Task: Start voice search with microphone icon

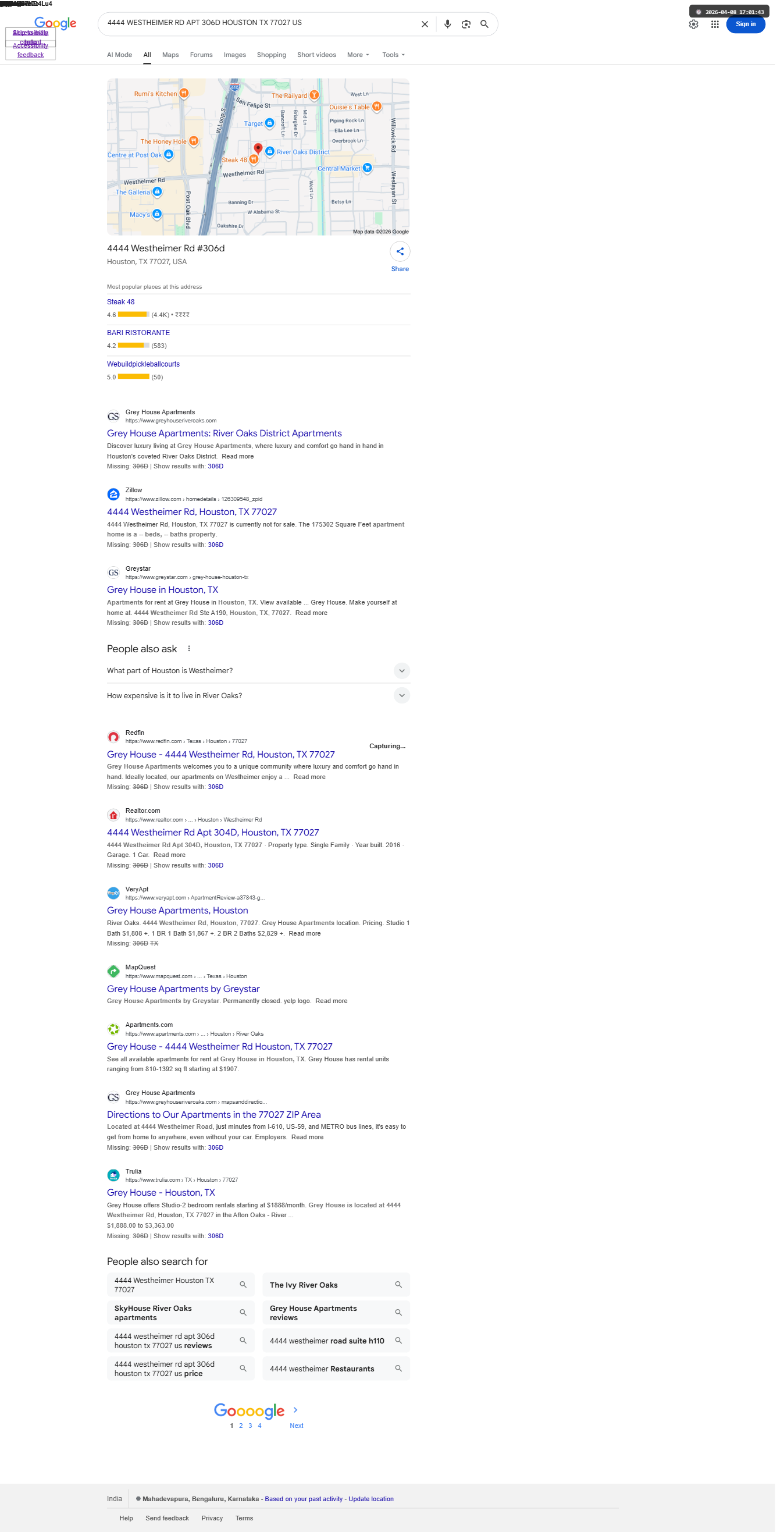Action: [x=448, y=24]
